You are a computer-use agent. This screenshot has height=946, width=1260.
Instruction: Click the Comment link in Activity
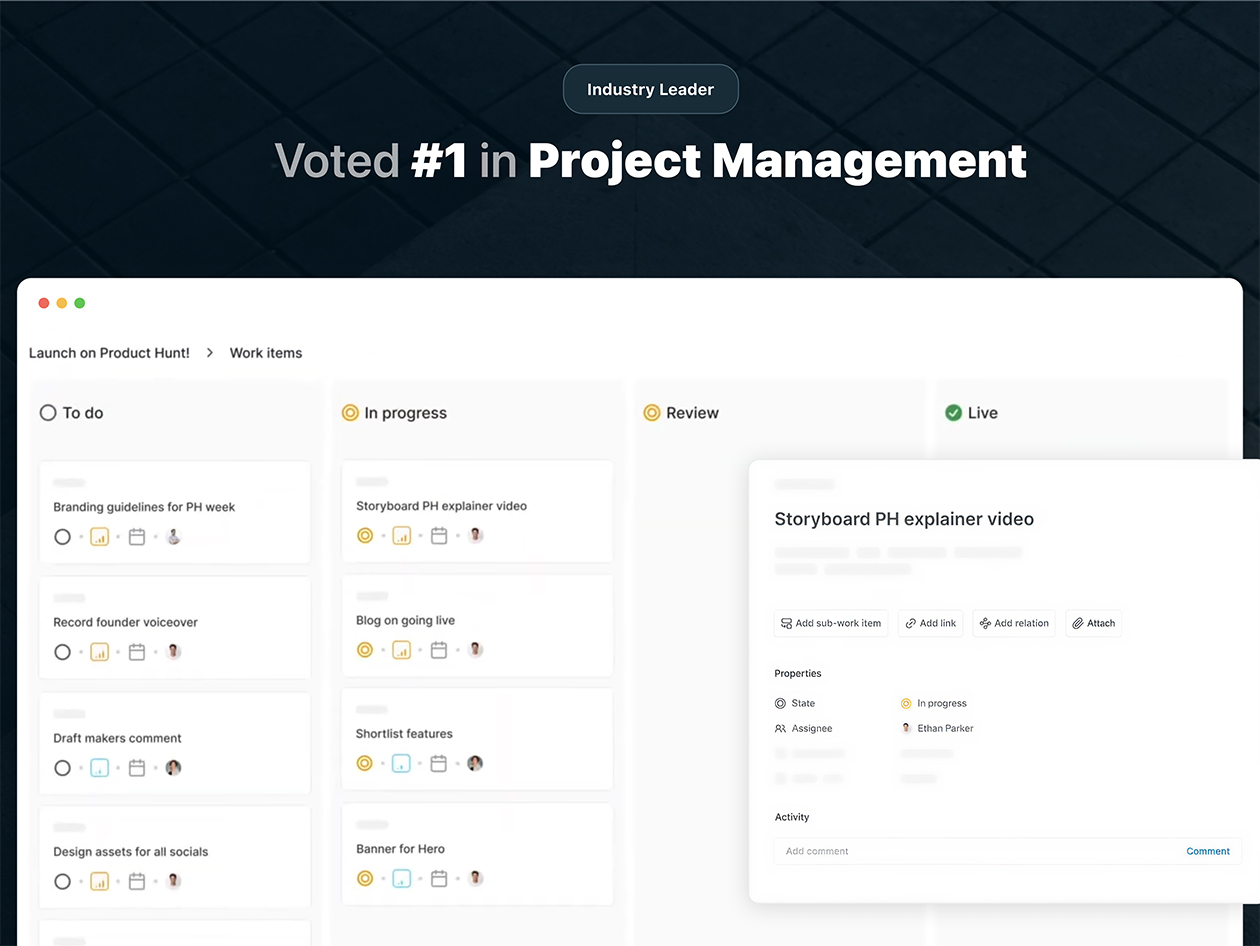tap(1207, 851)
